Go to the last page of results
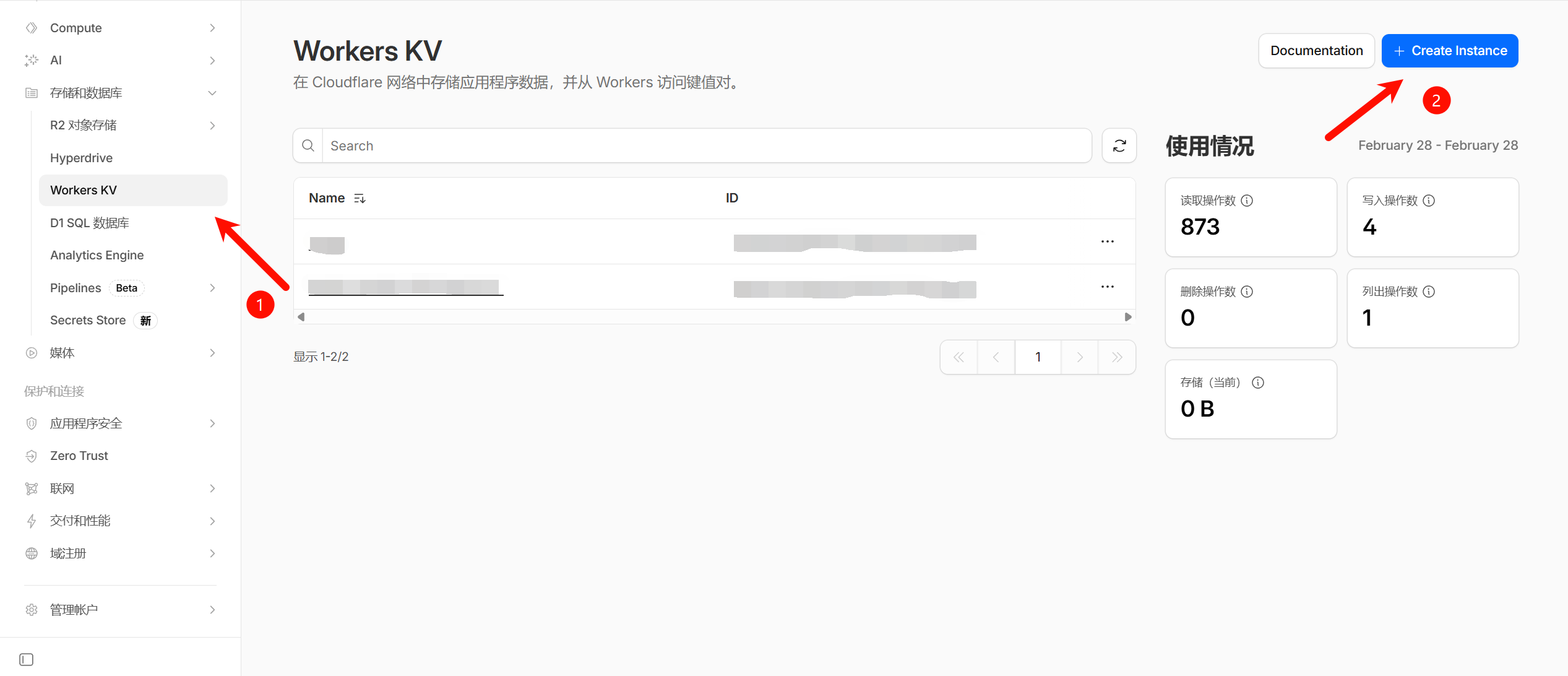Image resolution: width=1568 pixels, height=676 pixels. click(x=1116, y=357)
